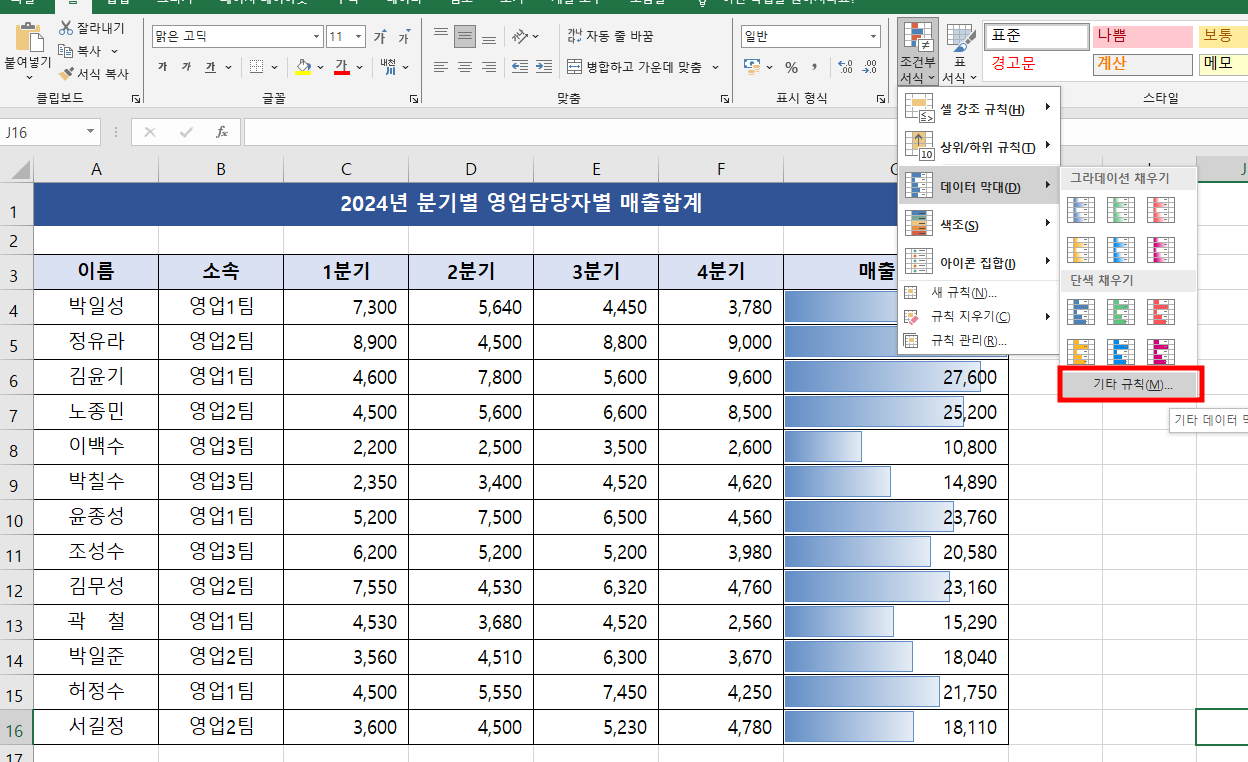Viewport: 1248px width, 762px height.
Task: Click in the formula bar input
Action: click(745, 132)
